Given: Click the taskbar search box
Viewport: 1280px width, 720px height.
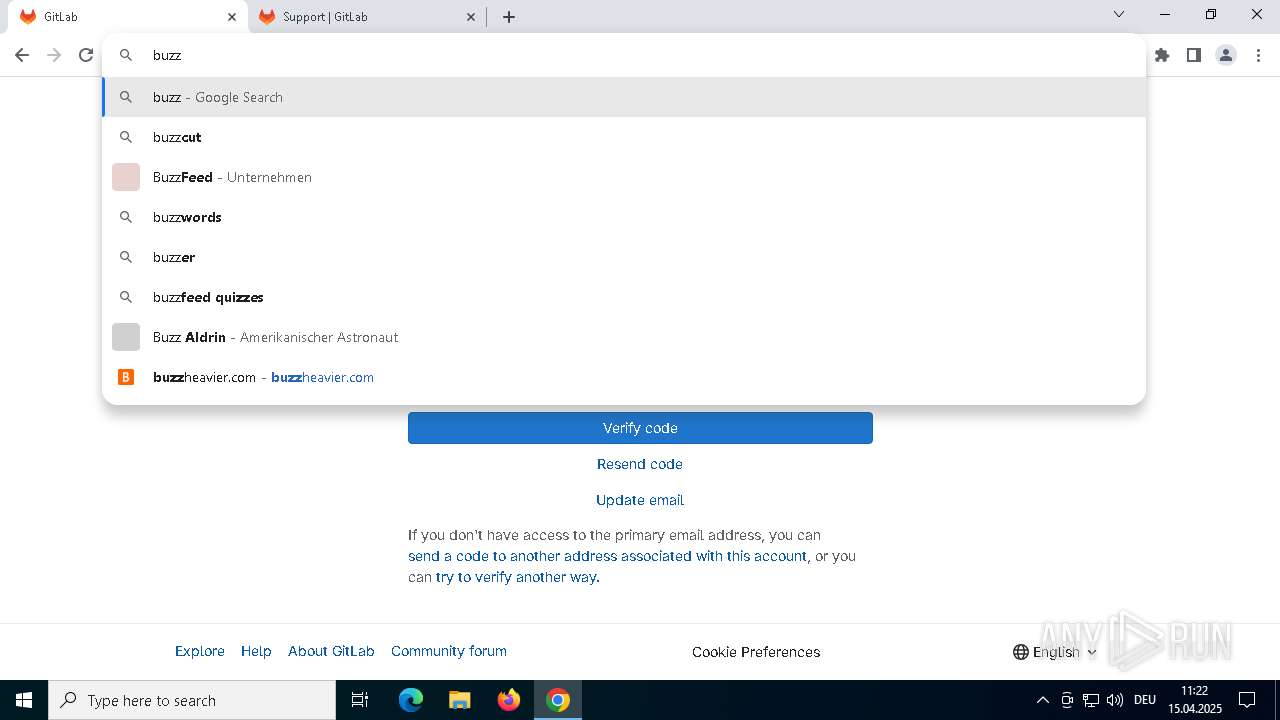Looking at the screenshot, I should (192, 700).
